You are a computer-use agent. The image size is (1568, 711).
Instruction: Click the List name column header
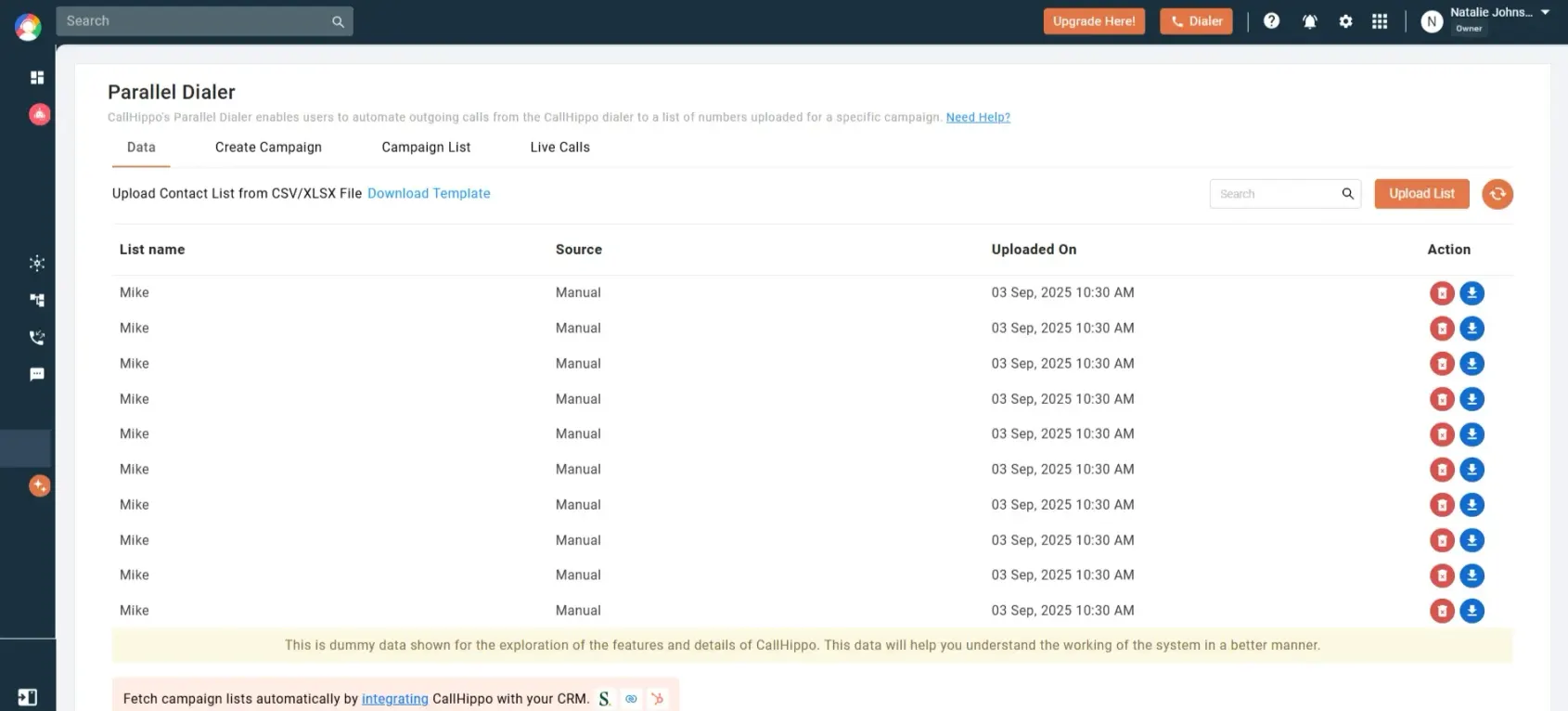point(152,249)
